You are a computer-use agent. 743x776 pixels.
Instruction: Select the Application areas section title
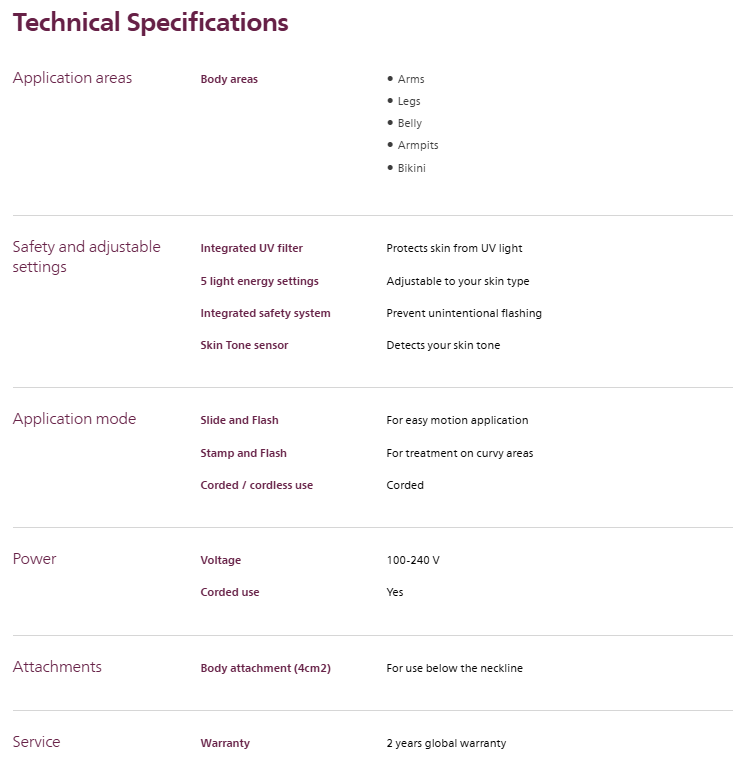click(x=72, y=78)
